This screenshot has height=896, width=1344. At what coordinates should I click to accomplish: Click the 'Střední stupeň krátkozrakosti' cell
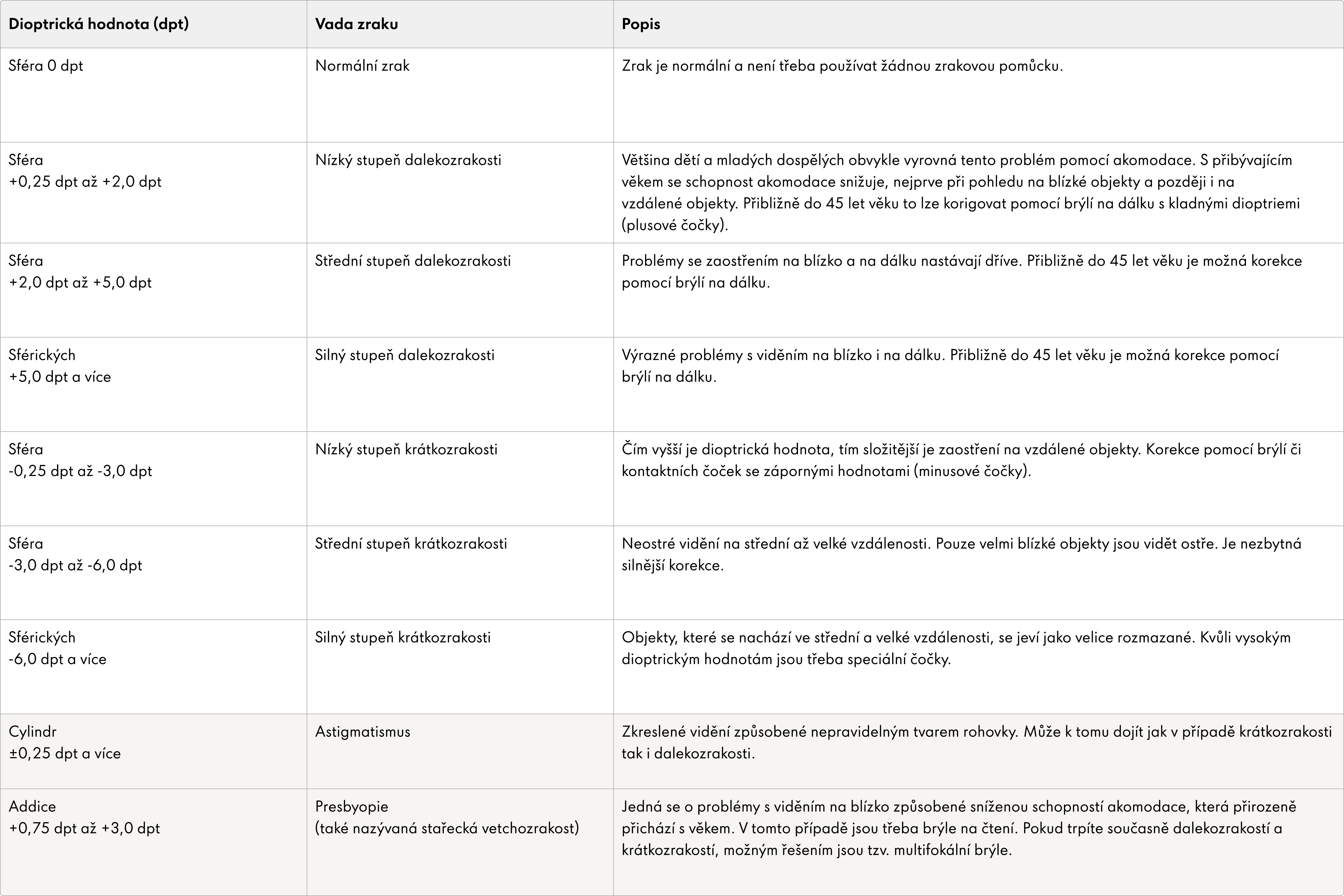pyautogui.click(x=411, y=544)
